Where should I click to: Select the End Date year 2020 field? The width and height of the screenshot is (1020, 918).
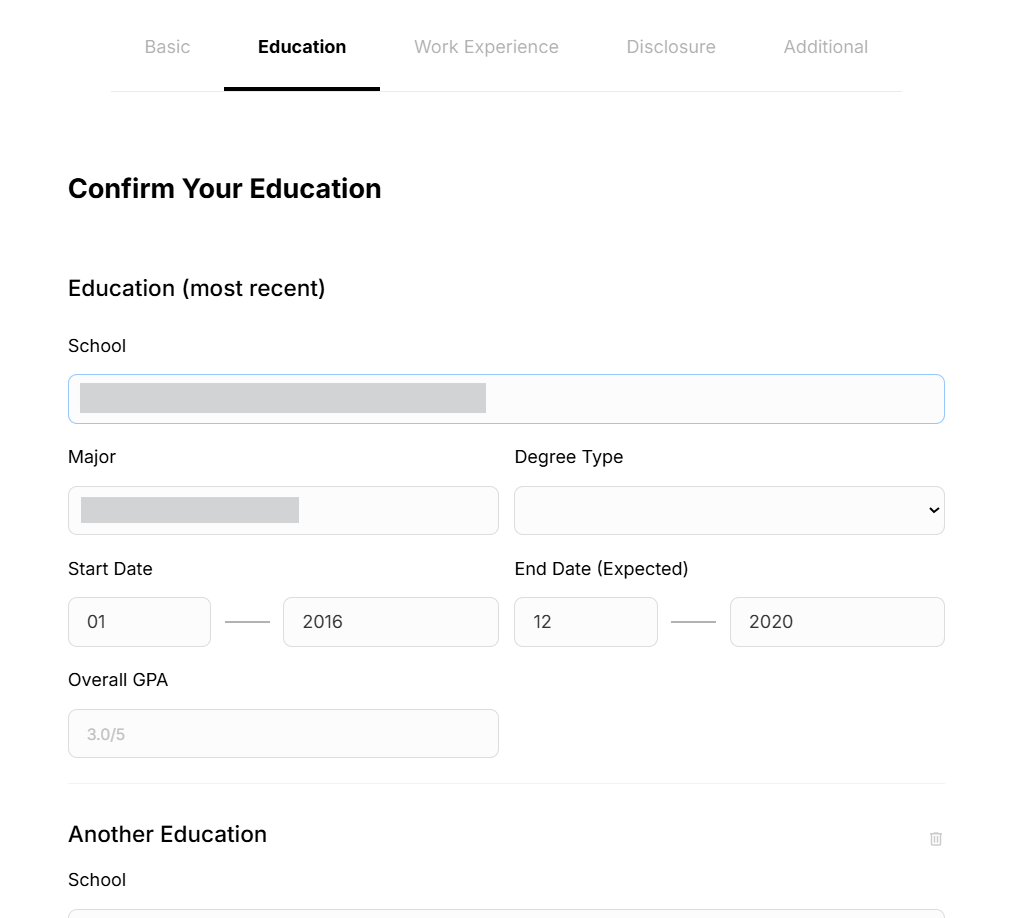[x=836, y=622]
